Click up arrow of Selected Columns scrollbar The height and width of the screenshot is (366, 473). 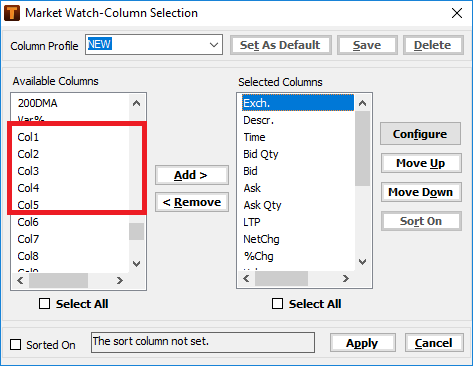(363, 103)
